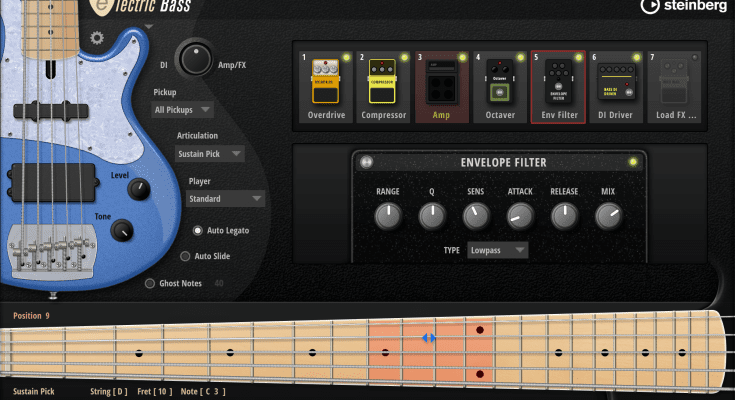Select the Octaver pedal in slot 4
Screen dimensions: 735x400
point(499,88)
